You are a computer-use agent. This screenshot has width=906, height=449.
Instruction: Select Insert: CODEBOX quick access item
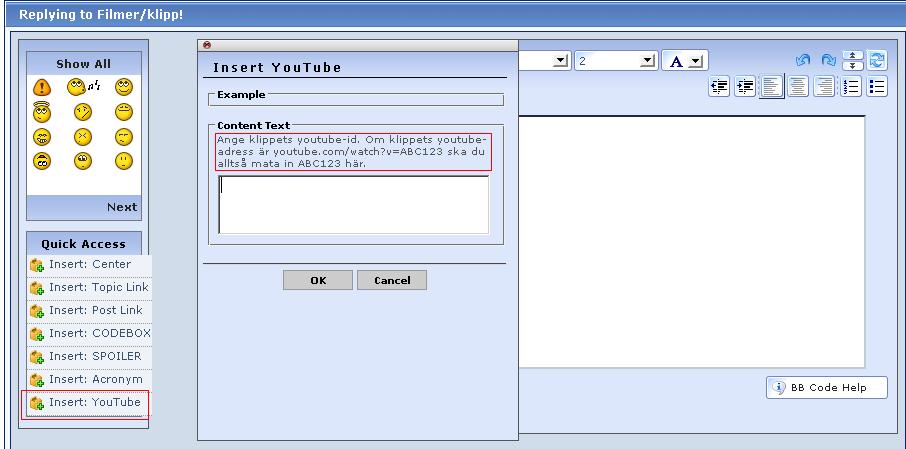click(90, 333)
